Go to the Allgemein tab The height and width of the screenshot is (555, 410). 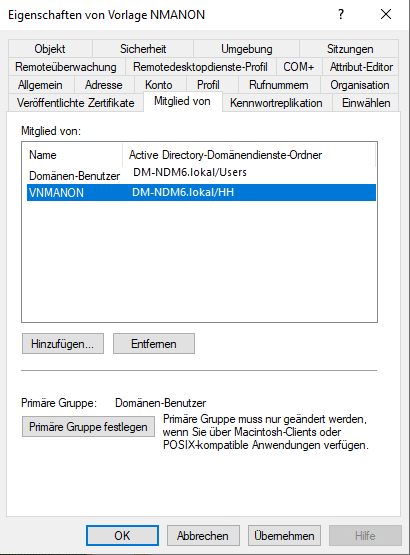click(40, 85)
